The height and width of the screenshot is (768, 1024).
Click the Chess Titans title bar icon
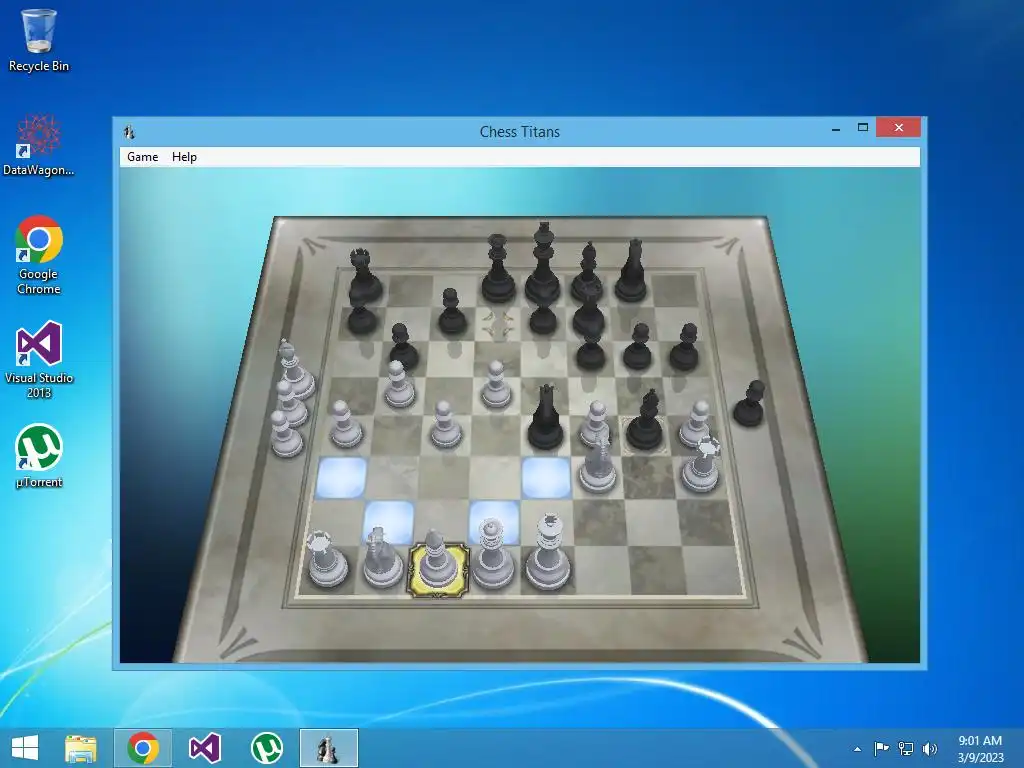(129, 132)
